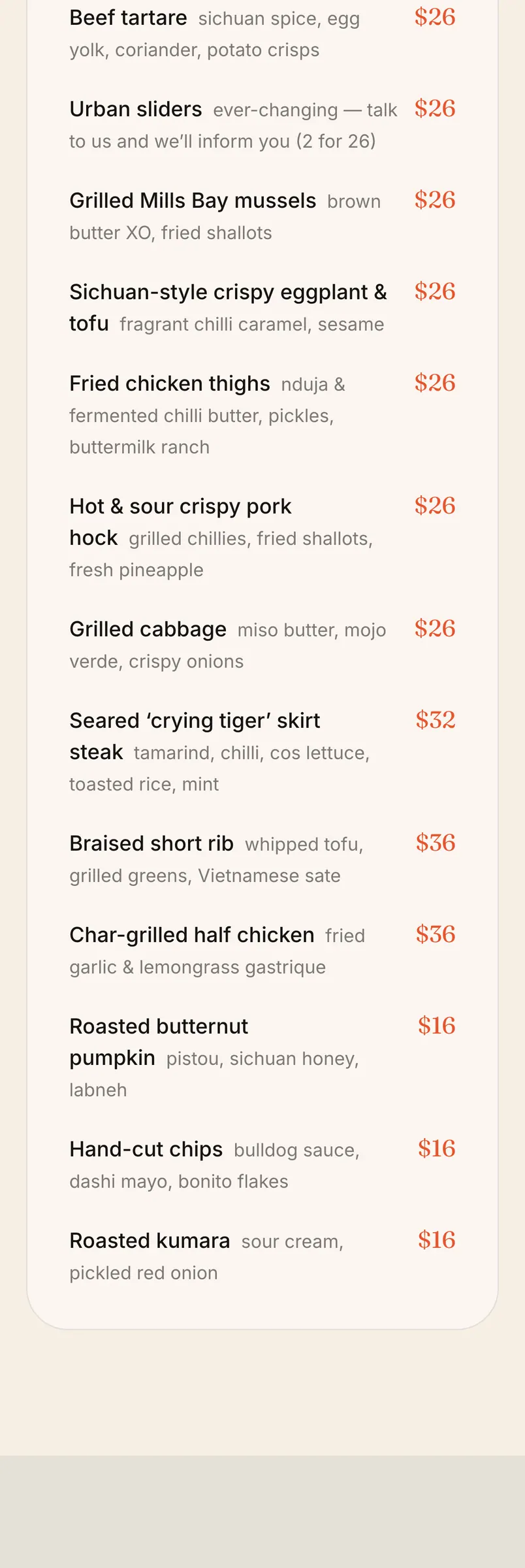Click Sichuan-style crispy eggplant & tofu title
The image size is (525, 1568).
click(228, 308)
